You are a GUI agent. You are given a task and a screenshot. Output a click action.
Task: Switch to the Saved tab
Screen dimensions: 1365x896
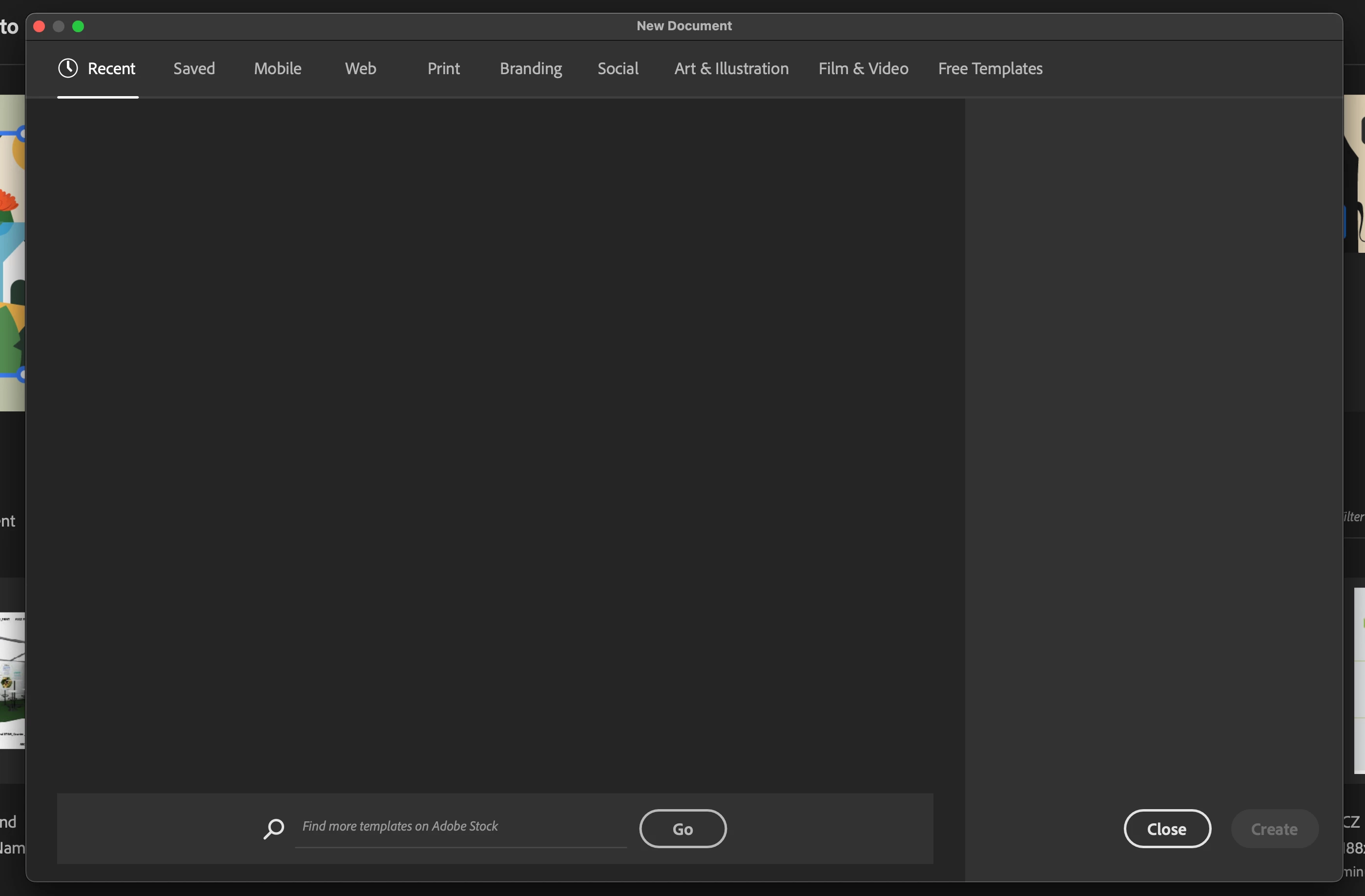(194, 69)
